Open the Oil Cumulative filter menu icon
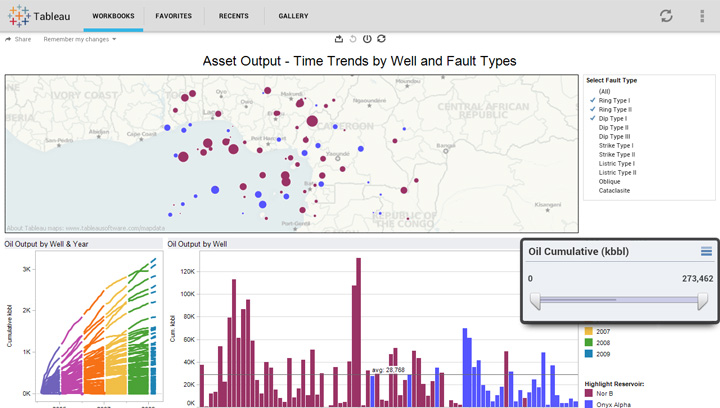The height and width of the screenshot is (408, 720). coord(706,251)
